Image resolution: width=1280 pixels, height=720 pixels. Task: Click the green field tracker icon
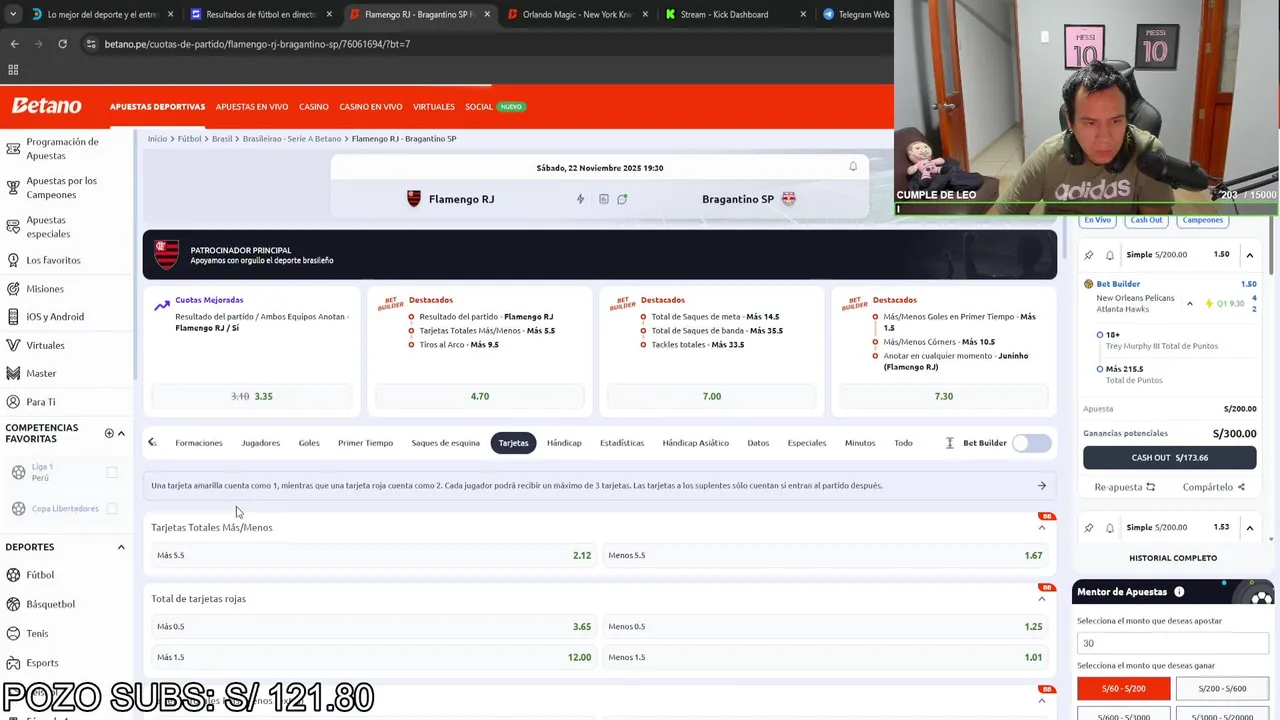click(x=622, y=199)
